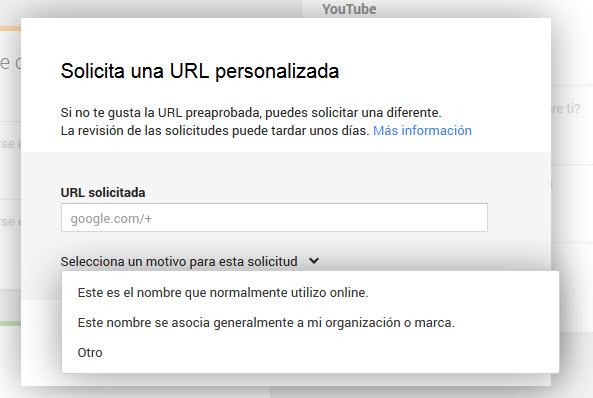
Task: Focus the 'URL solicitada' input field
Action: click(x=274, y=218)
